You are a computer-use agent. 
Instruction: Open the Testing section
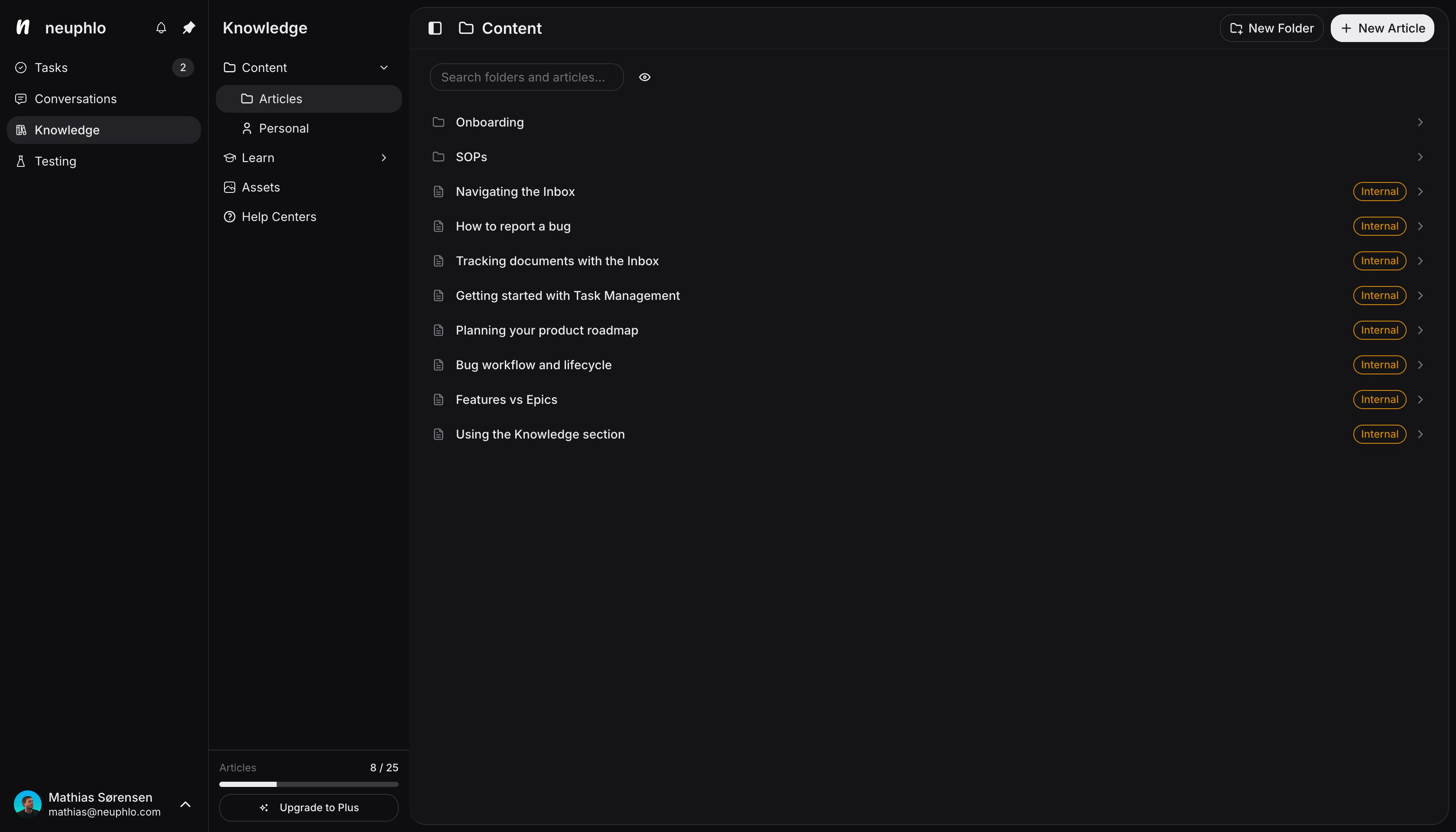pyautogui.click(x=54, y=161)
